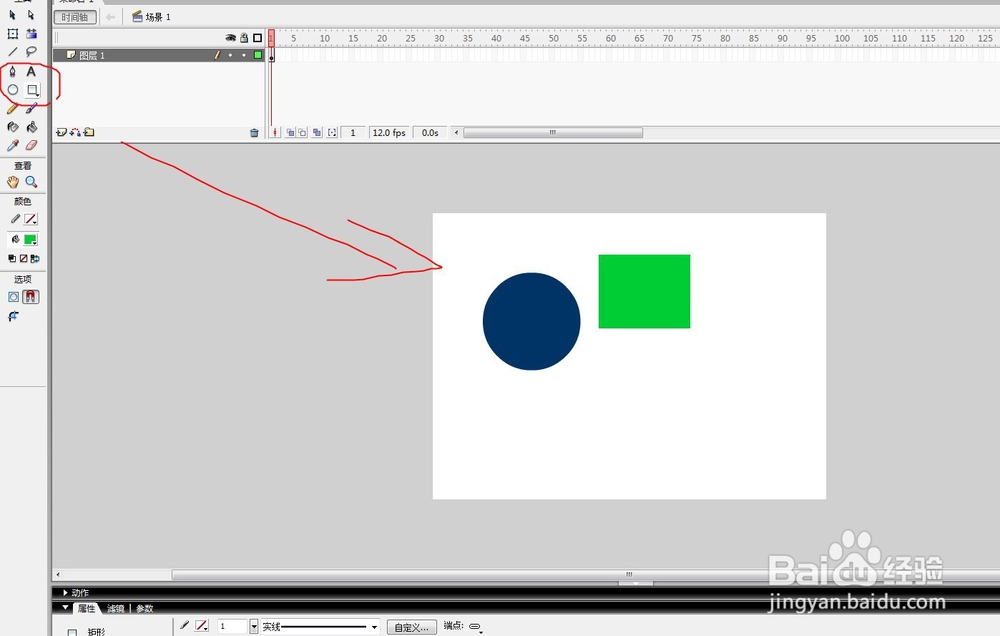
Task: Click the back arrow beside 场景 1
Action: click(x=110, y=17)
